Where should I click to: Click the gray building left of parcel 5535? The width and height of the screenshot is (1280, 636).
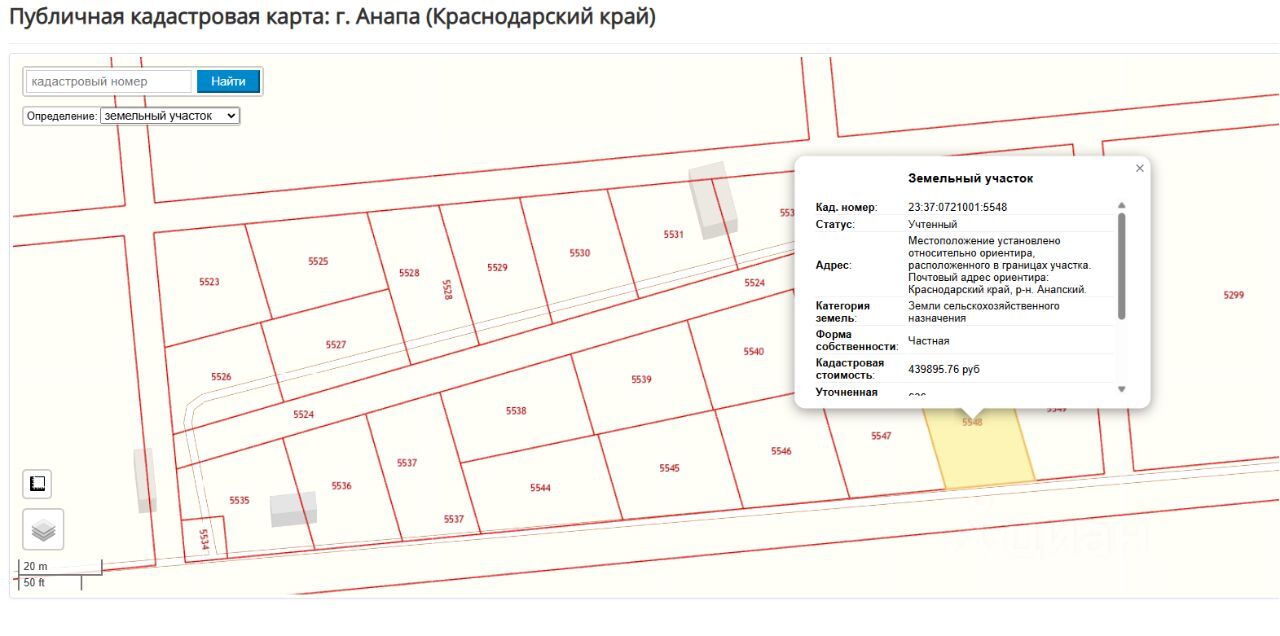click(x=145, y=480)
